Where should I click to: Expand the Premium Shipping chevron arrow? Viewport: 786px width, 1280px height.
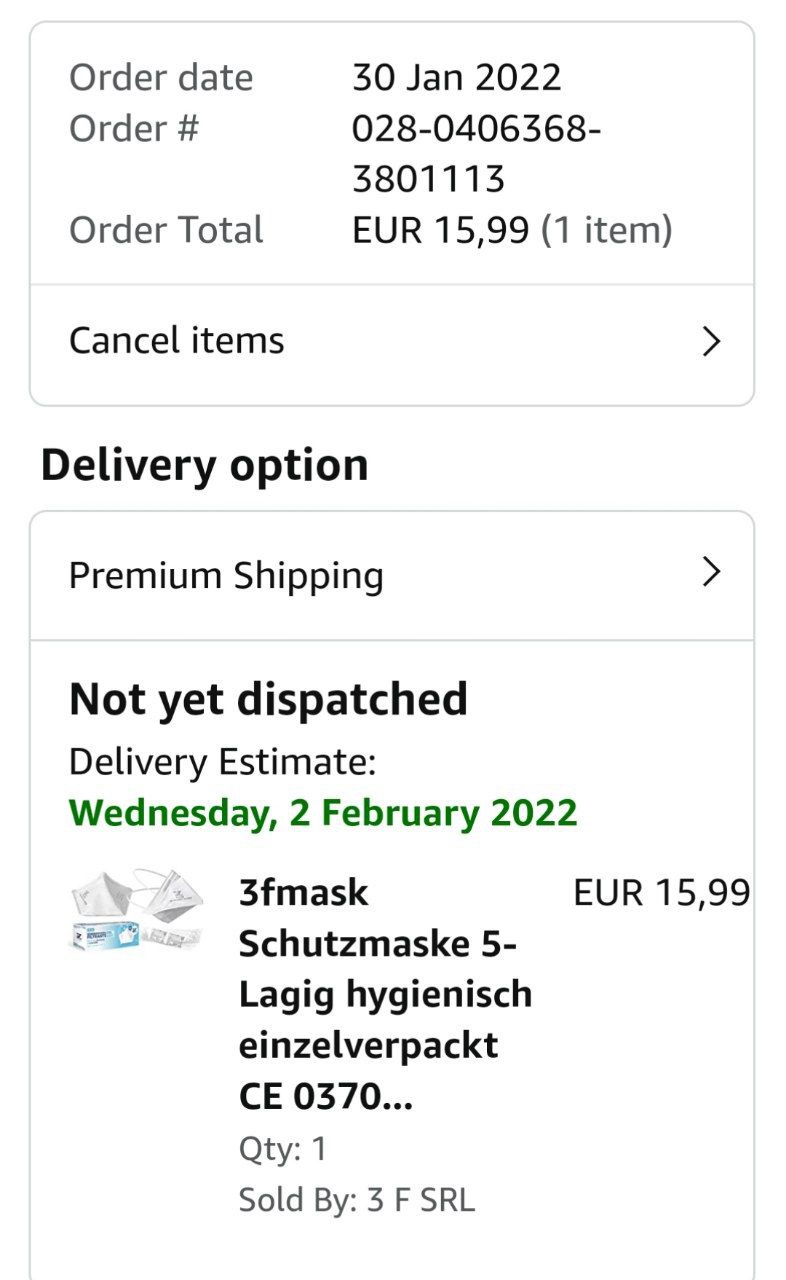pyautogui.click(x=711, y=572)
